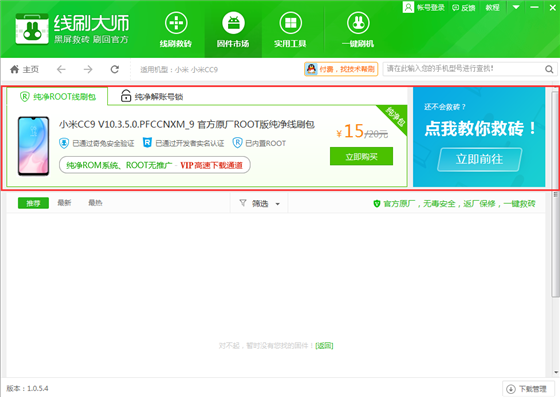Click the search magnifier icon

coord(549,69)
